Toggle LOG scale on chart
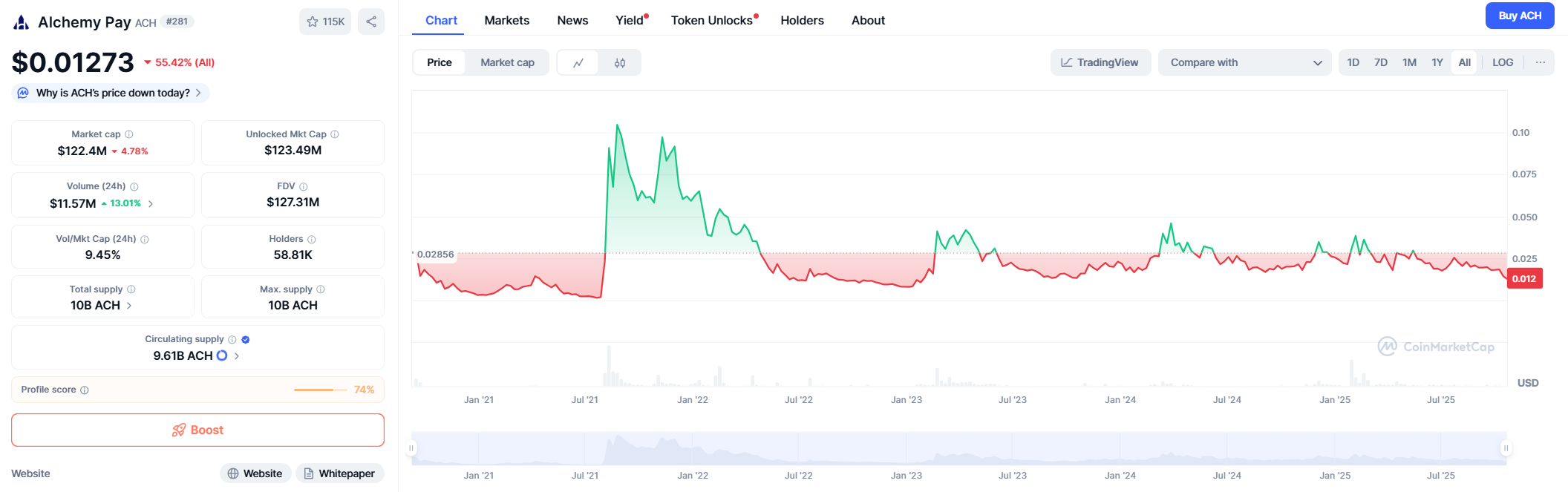1568x492 pixels. 1503,62
